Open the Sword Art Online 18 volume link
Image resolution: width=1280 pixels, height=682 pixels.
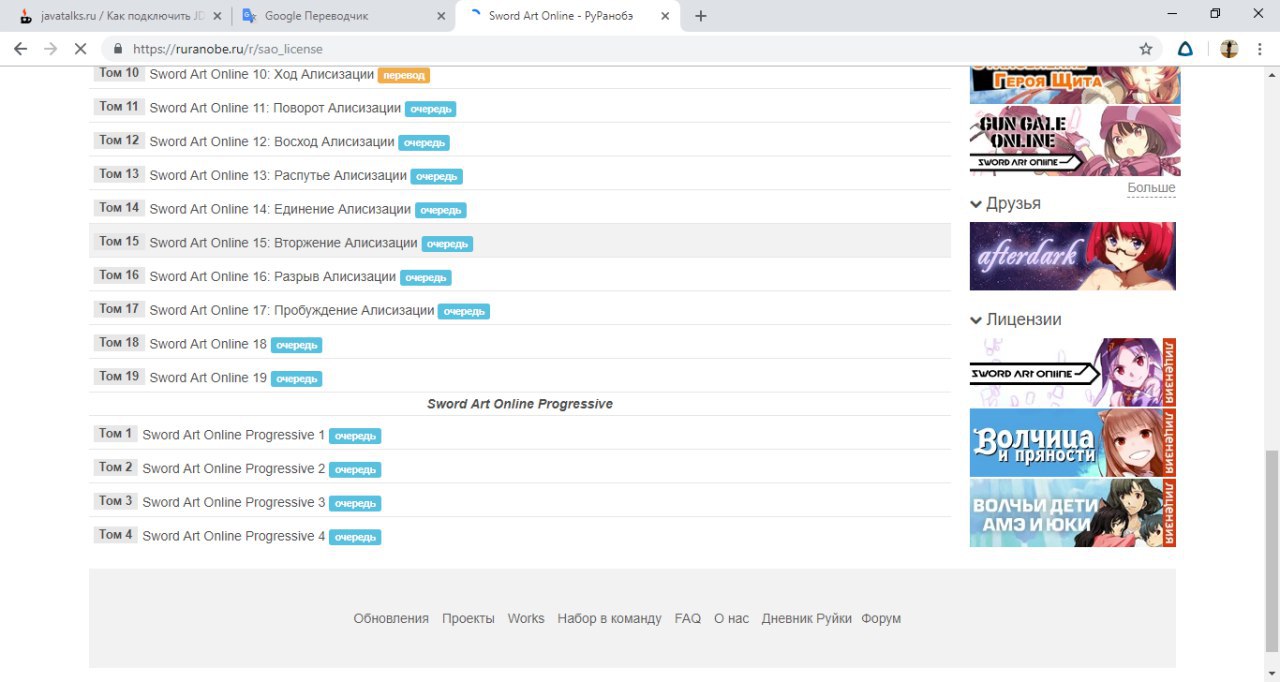208,344
